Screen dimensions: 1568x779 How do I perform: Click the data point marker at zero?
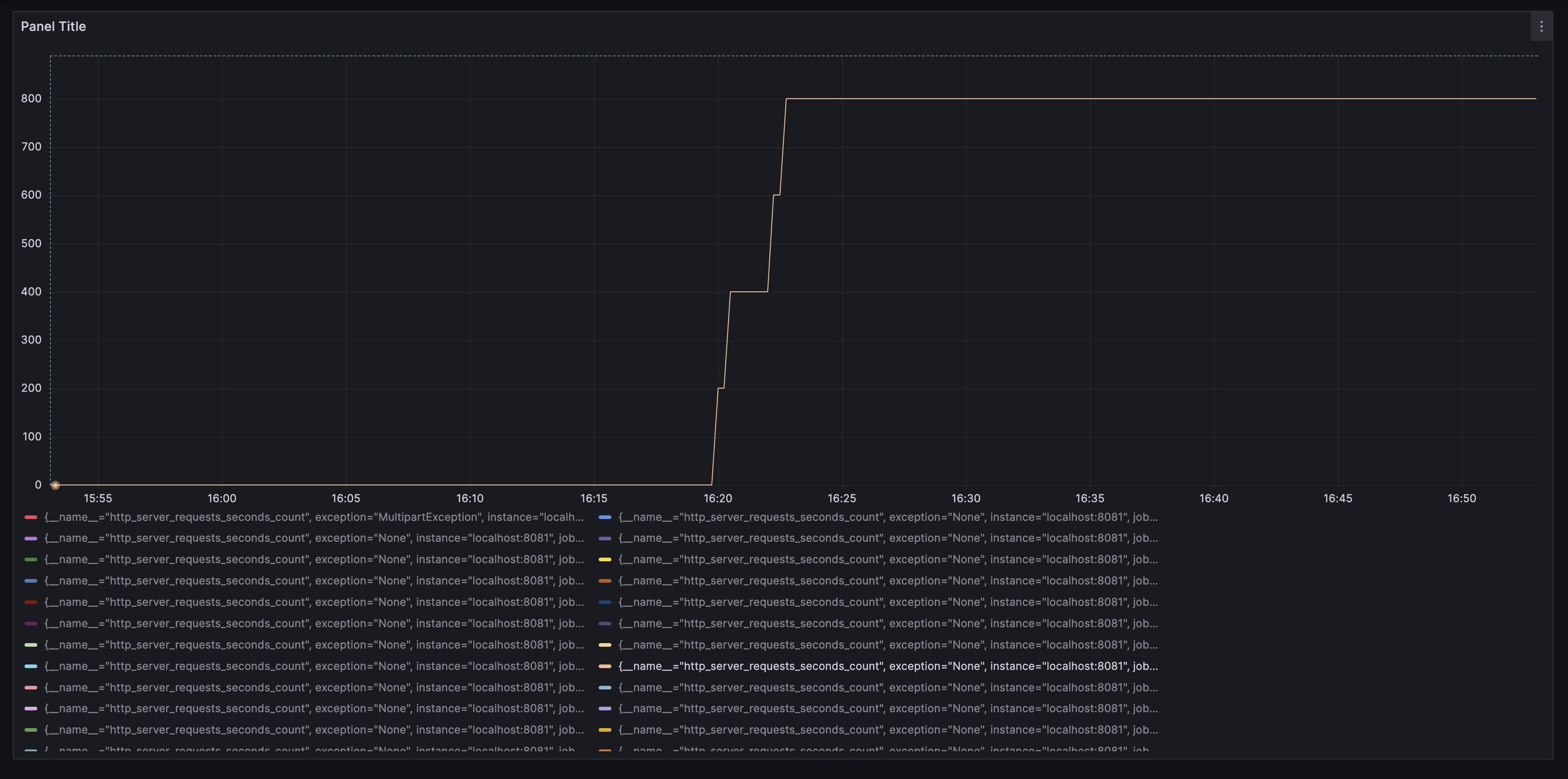click(55, 485)
